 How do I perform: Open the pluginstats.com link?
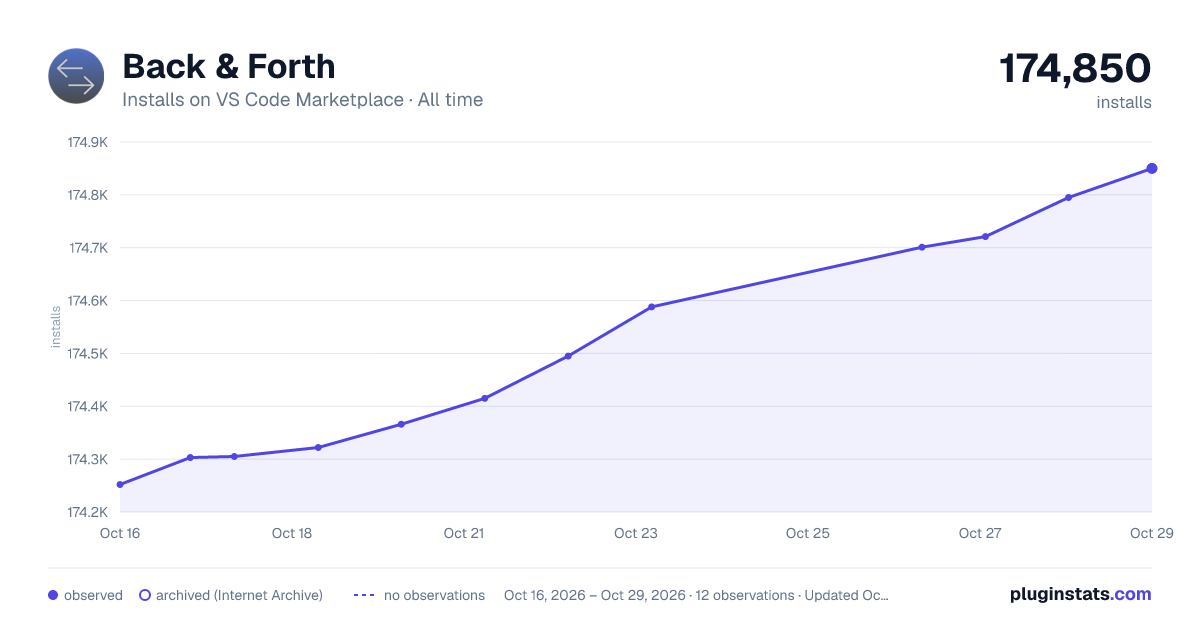(x=1080, y=594)
